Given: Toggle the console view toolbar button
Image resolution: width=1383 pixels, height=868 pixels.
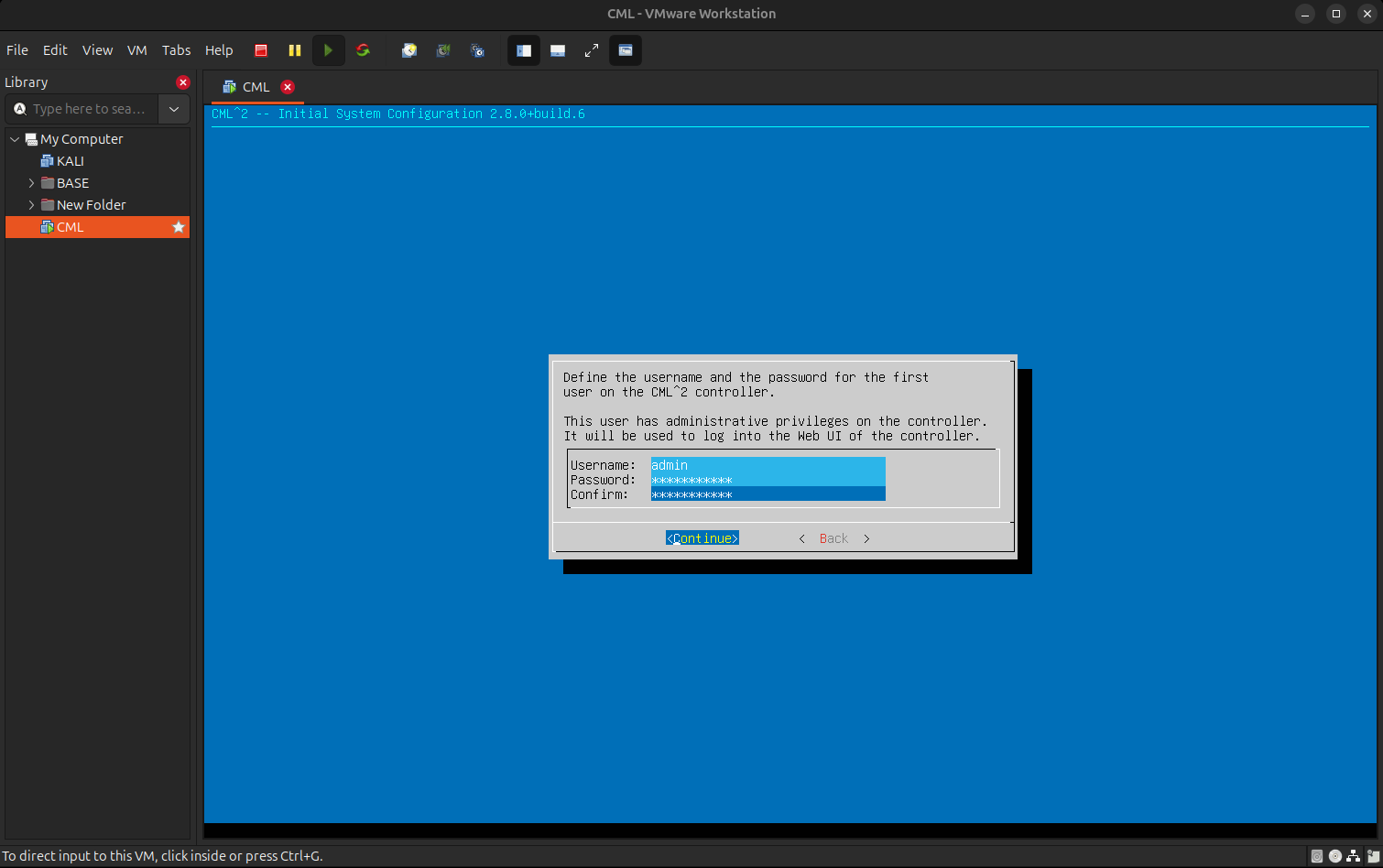Looking at the screenshot, I should [626, 50].
